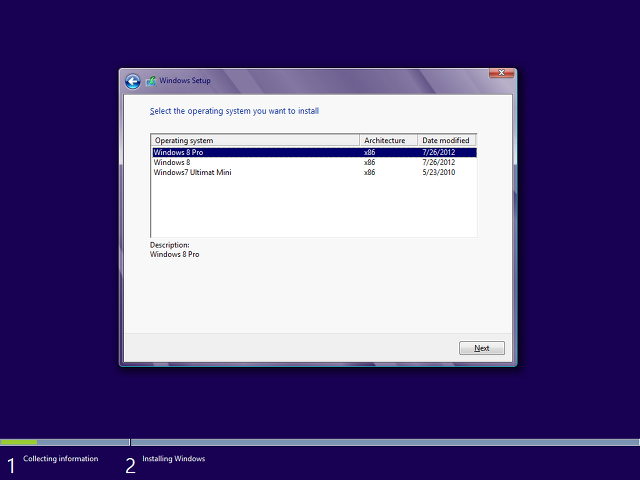The height and width of the screenshot is (480, 640).
Task: Go back using the blue arrow button
Action: pyautogui.click(x=133, y=81)
